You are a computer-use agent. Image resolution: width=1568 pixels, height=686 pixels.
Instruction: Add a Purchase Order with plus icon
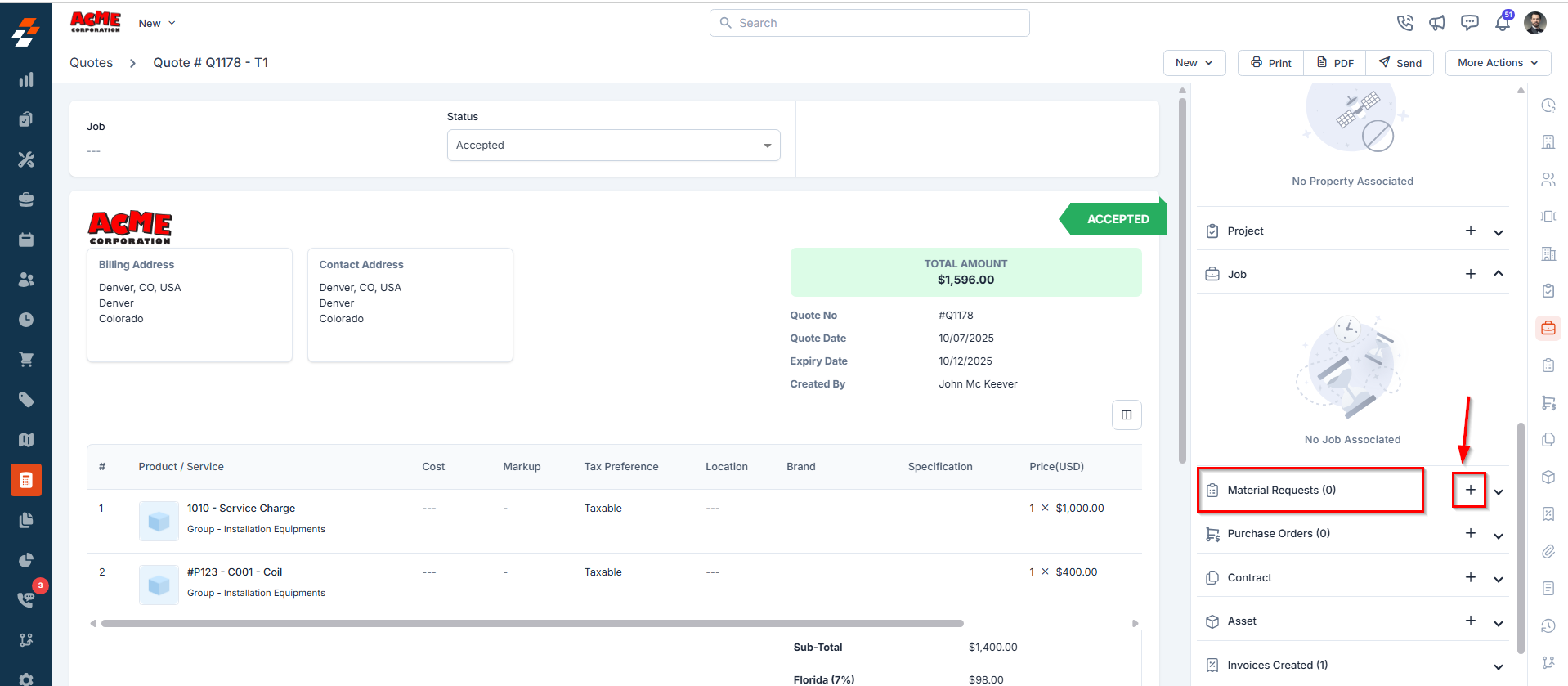pos(1470,533)
